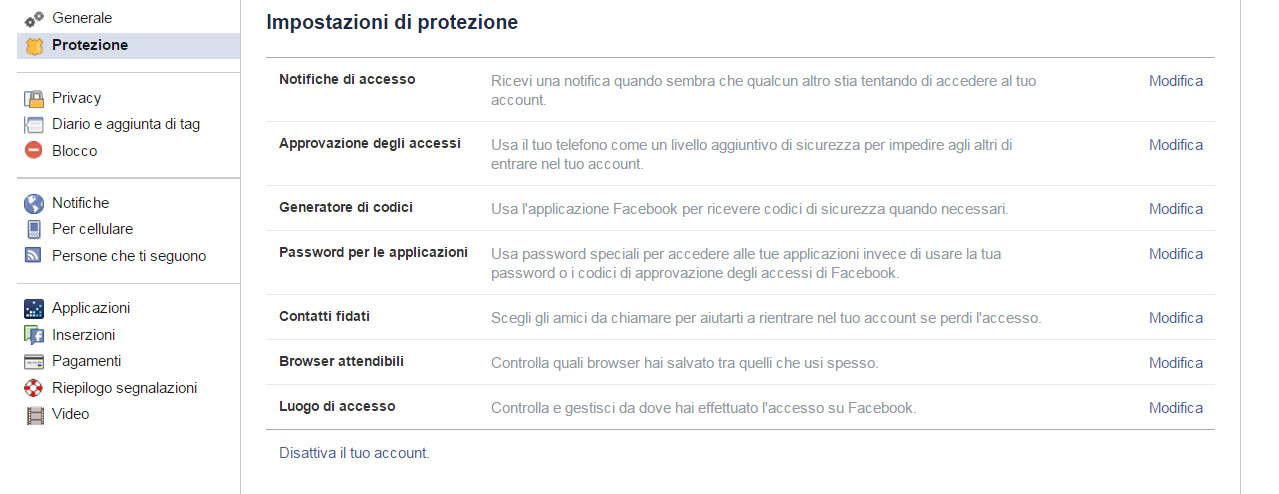
Task: Expand the Contatti fidati setting row
Action: pyautogui.click(x=741, y=317)
